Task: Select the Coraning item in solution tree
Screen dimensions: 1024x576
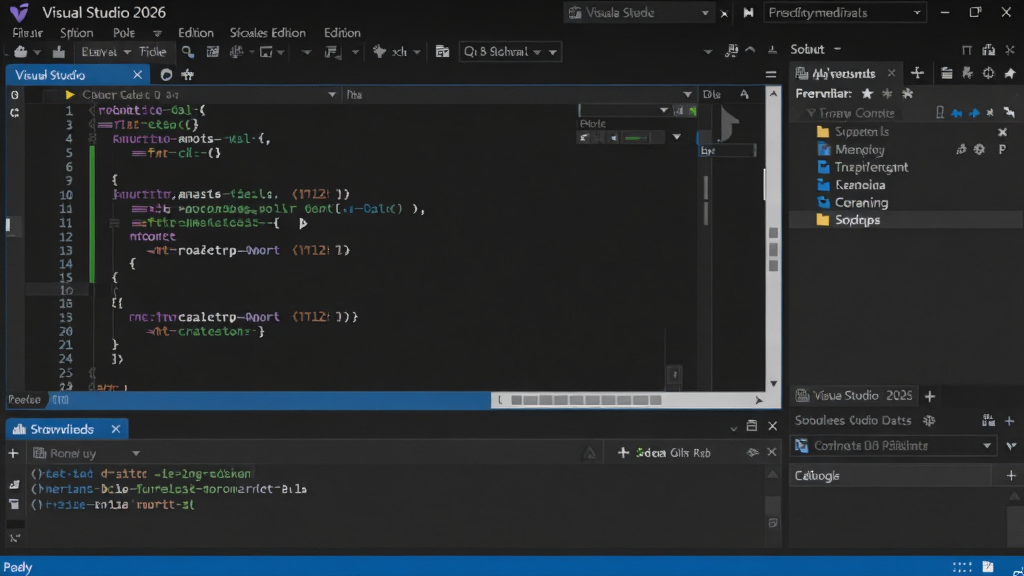Action: pyautogui.click(x=861, y=202)
